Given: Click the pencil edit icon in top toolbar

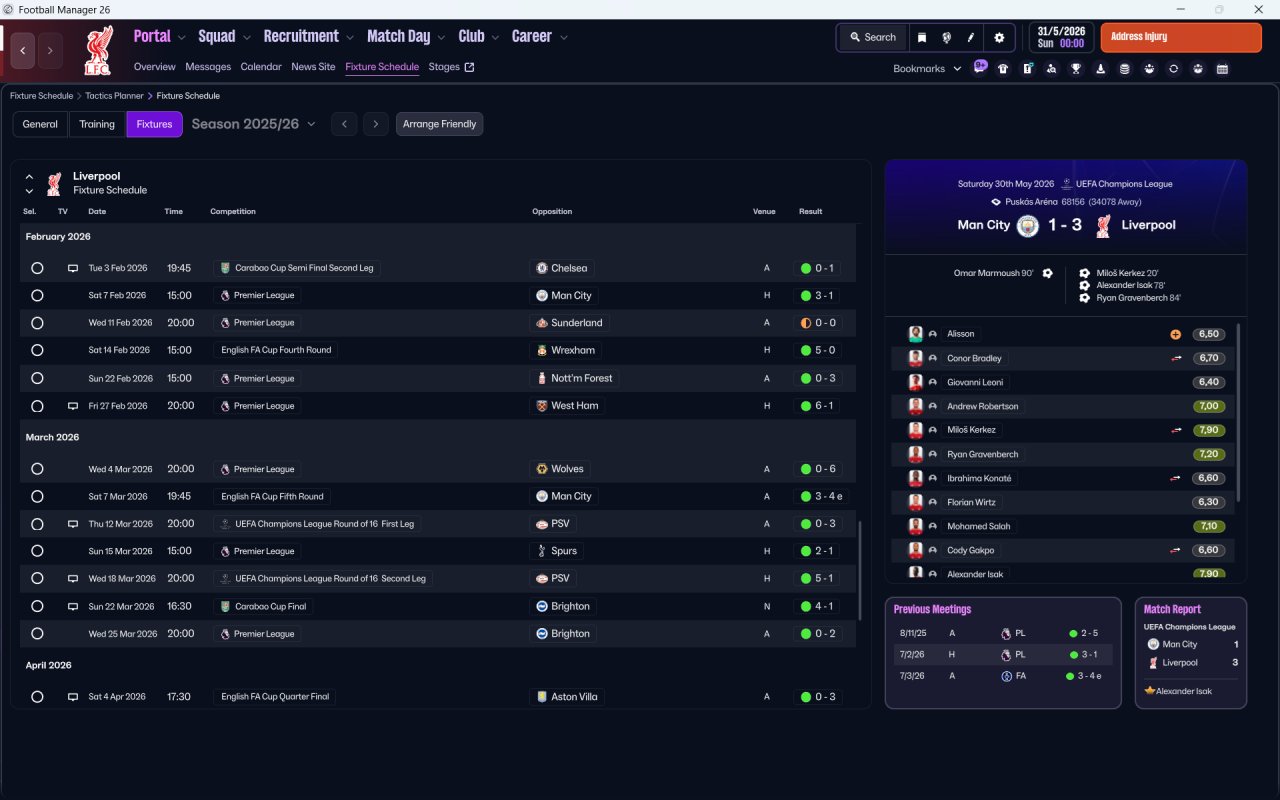Looking at the screenshot, I should tap(971, 37).
